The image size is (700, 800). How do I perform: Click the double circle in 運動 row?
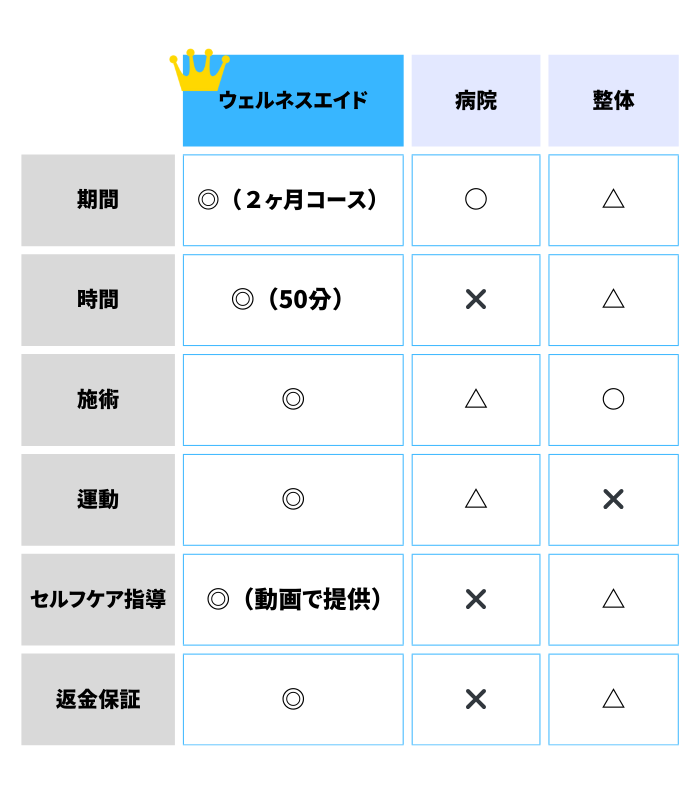click(x=293, y=498)
